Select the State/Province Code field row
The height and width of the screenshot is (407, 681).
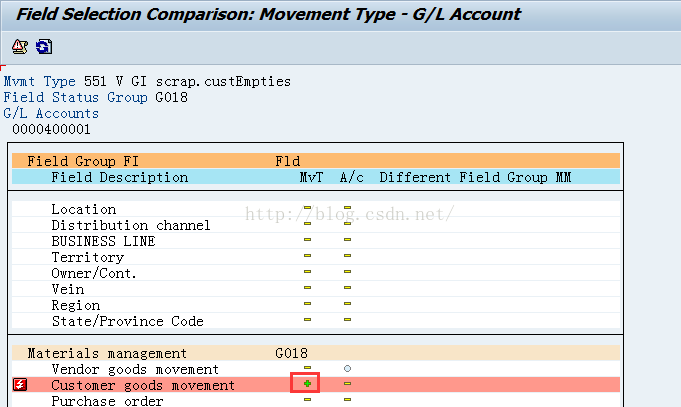click(316, 321)
